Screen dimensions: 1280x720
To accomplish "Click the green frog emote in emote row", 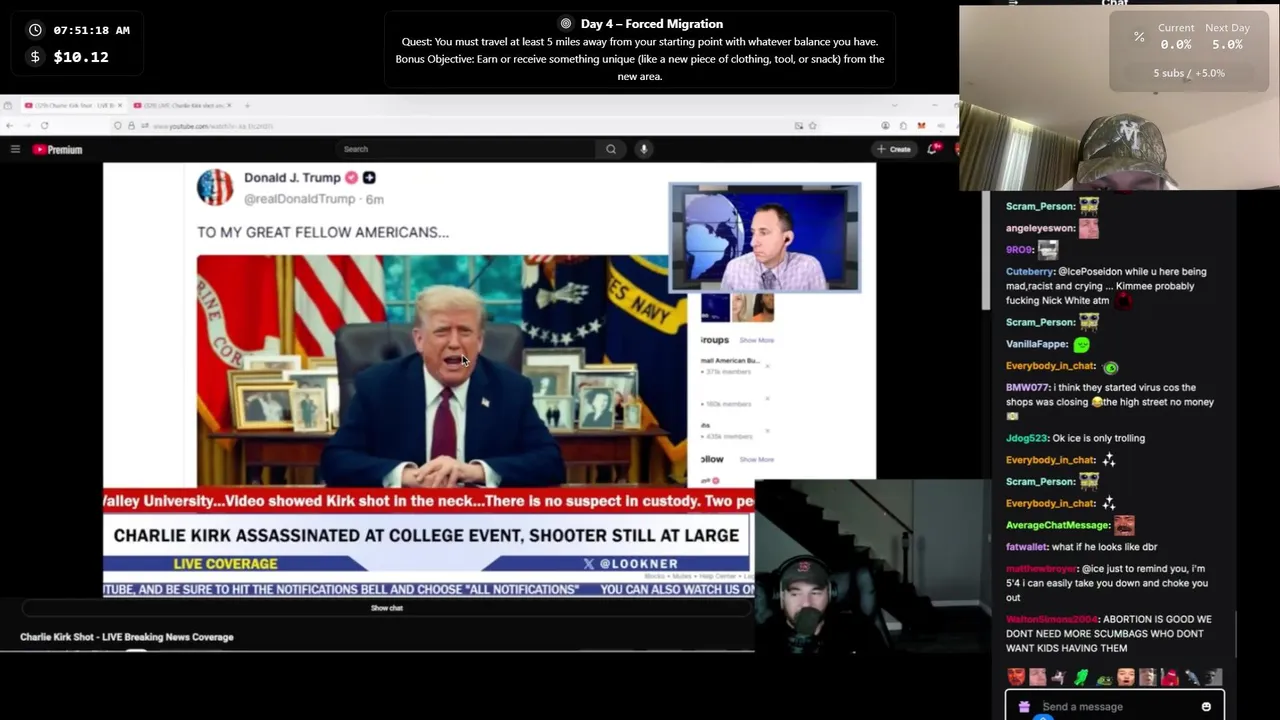I will click(x=1081, y=677).
